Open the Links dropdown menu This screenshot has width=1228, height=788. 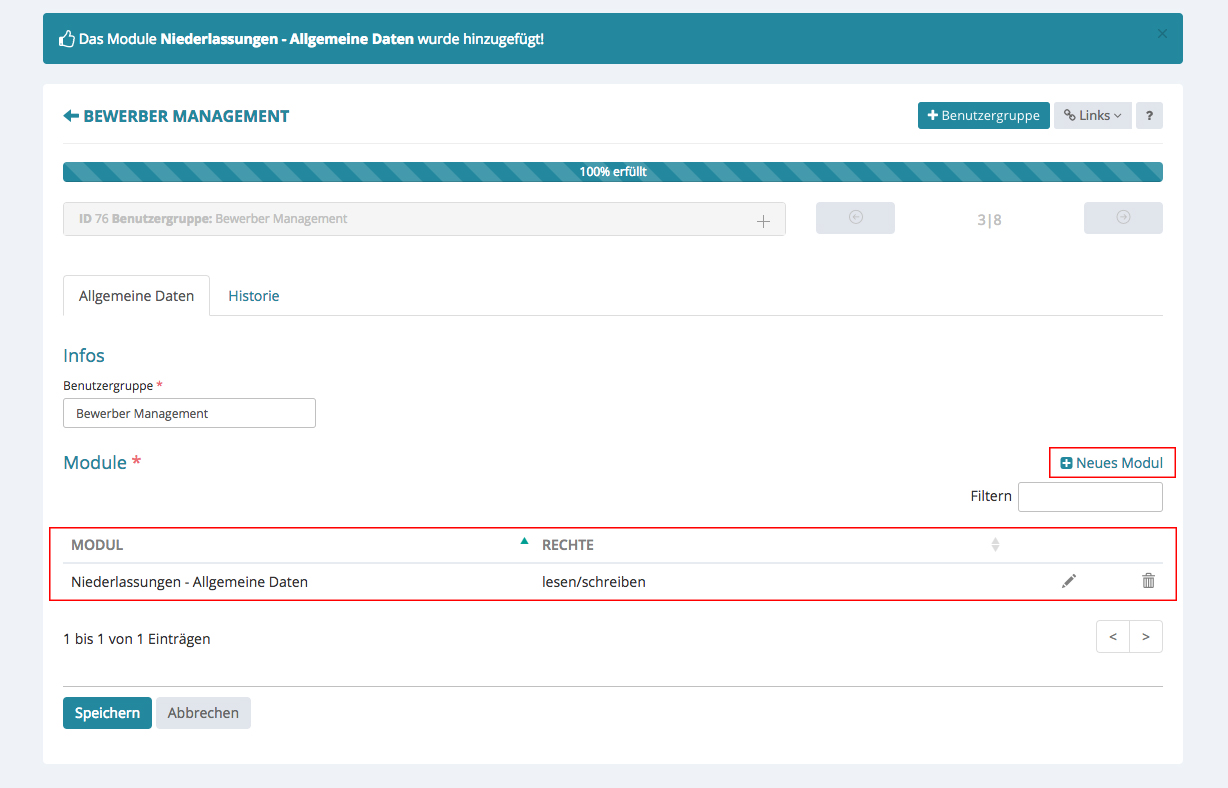click(x=1092, y=116)
